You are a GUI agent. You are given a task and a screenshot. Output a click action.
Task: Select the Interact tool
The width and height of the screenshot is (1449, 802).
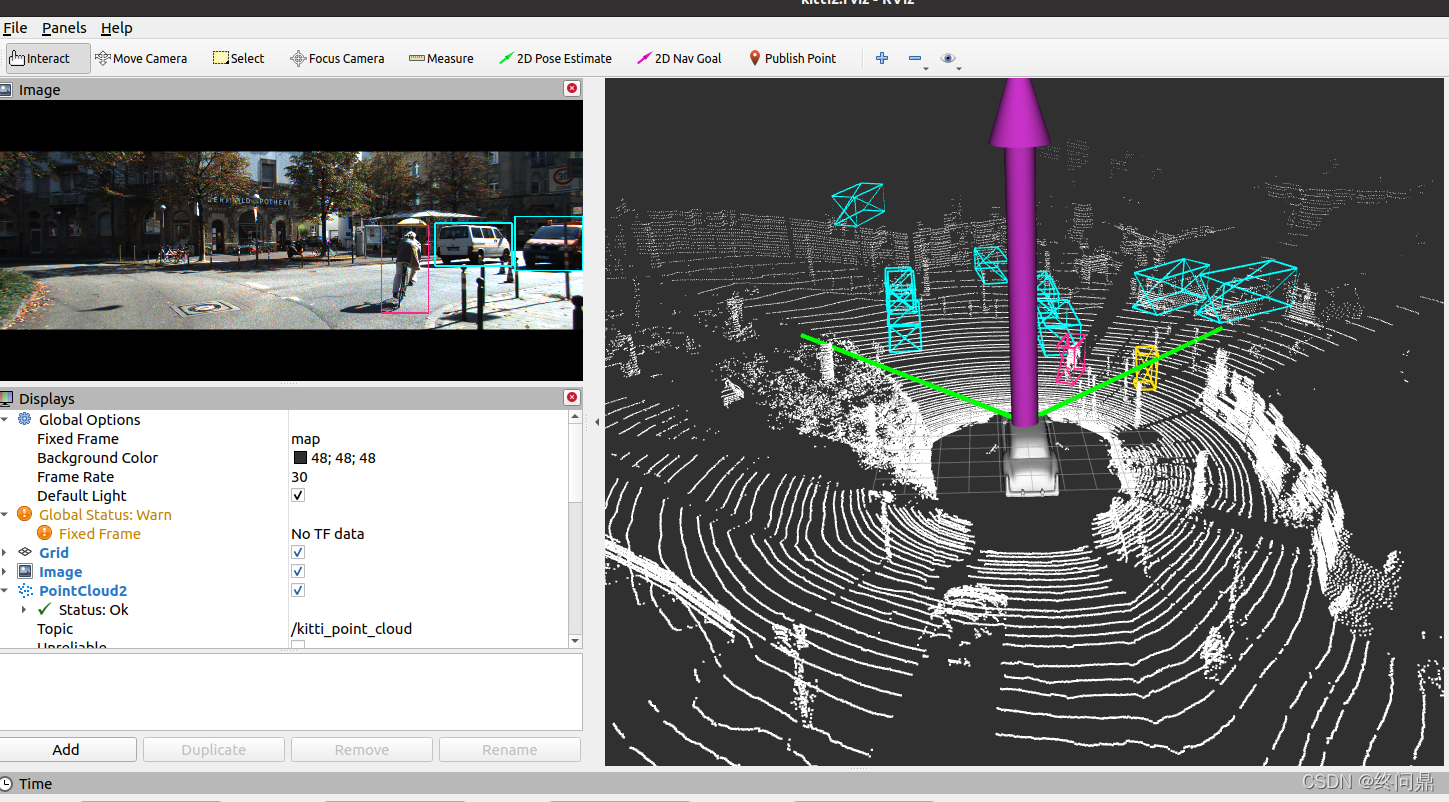[48, 58]
